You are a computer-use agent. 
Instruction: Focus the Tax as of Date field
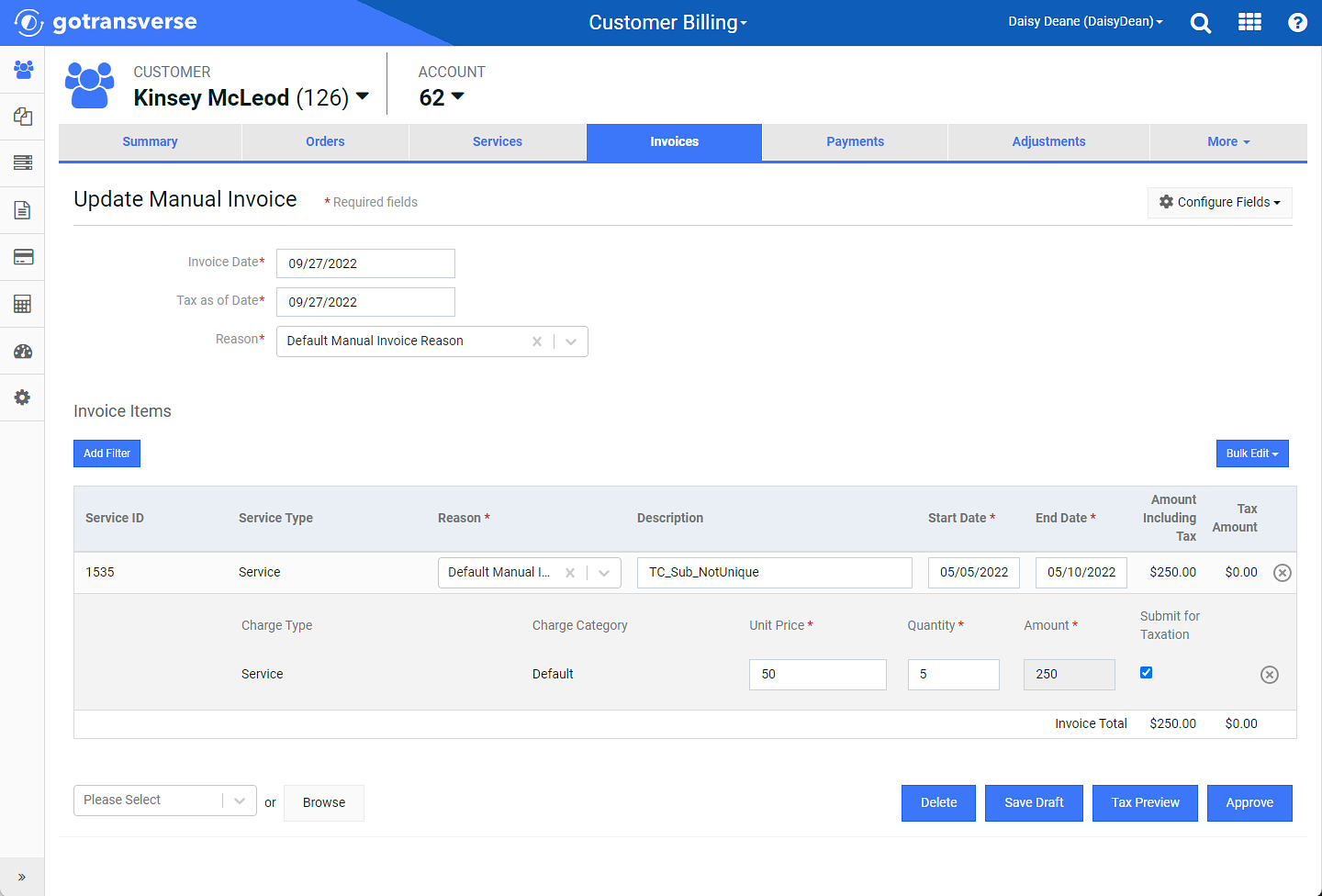tap(365, 302)
